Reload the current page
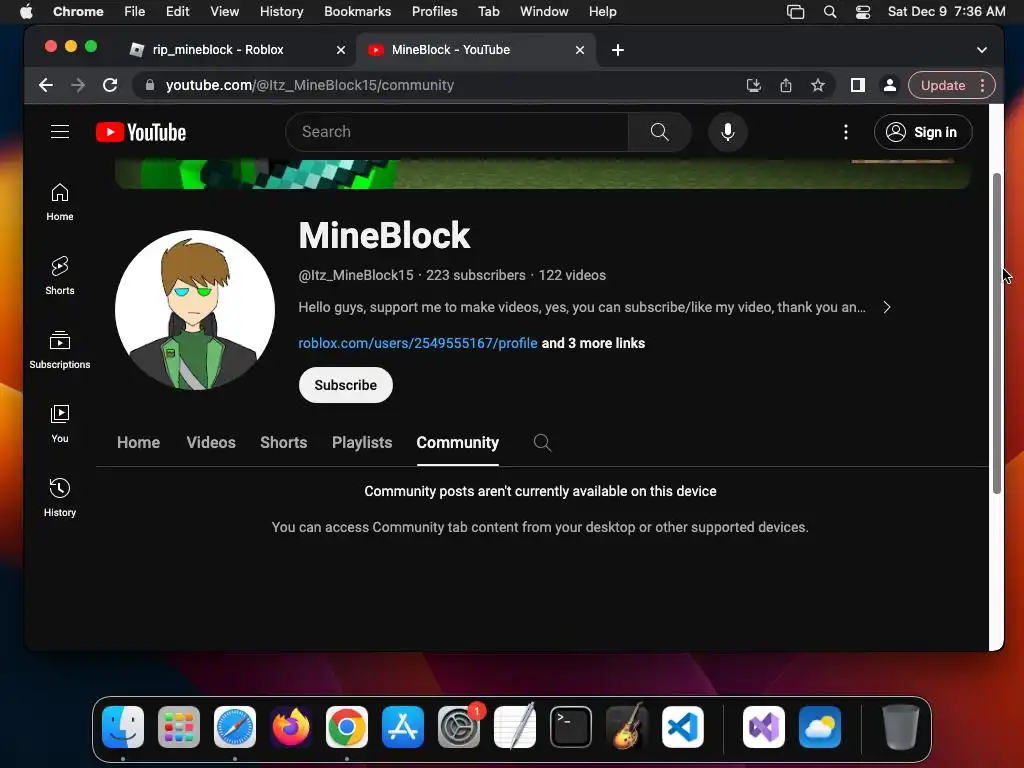Image resolution: width=1024 pixels, height=768 pixels. (x=110, y=85)
